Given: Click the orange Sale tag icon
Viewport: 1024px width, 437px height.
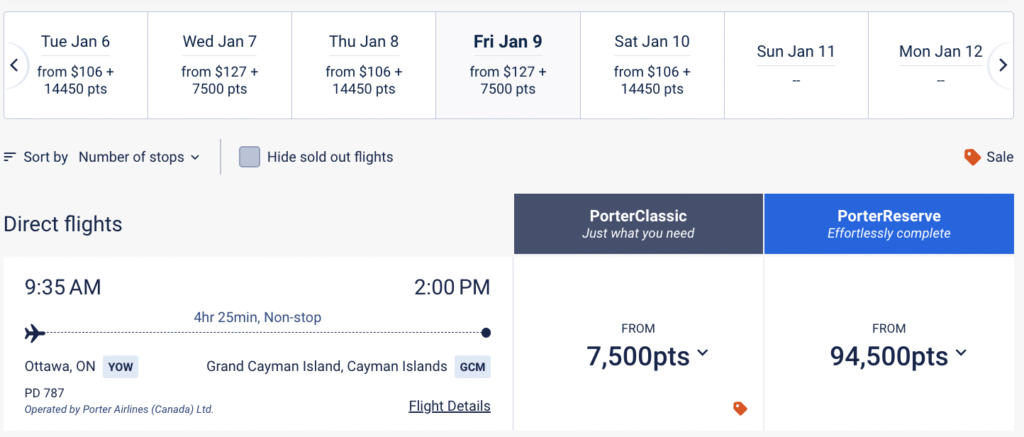Looking at the screenshot, I should point(971,157).
